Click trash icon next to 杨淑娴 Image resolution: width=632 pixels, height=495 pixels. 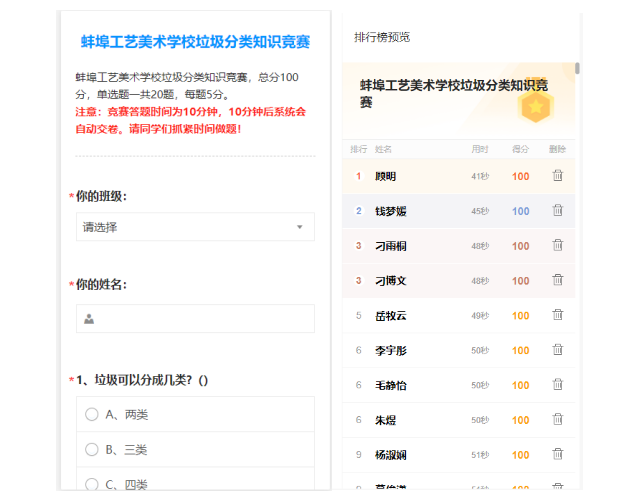pyautogui.click(x=558, y=455)
